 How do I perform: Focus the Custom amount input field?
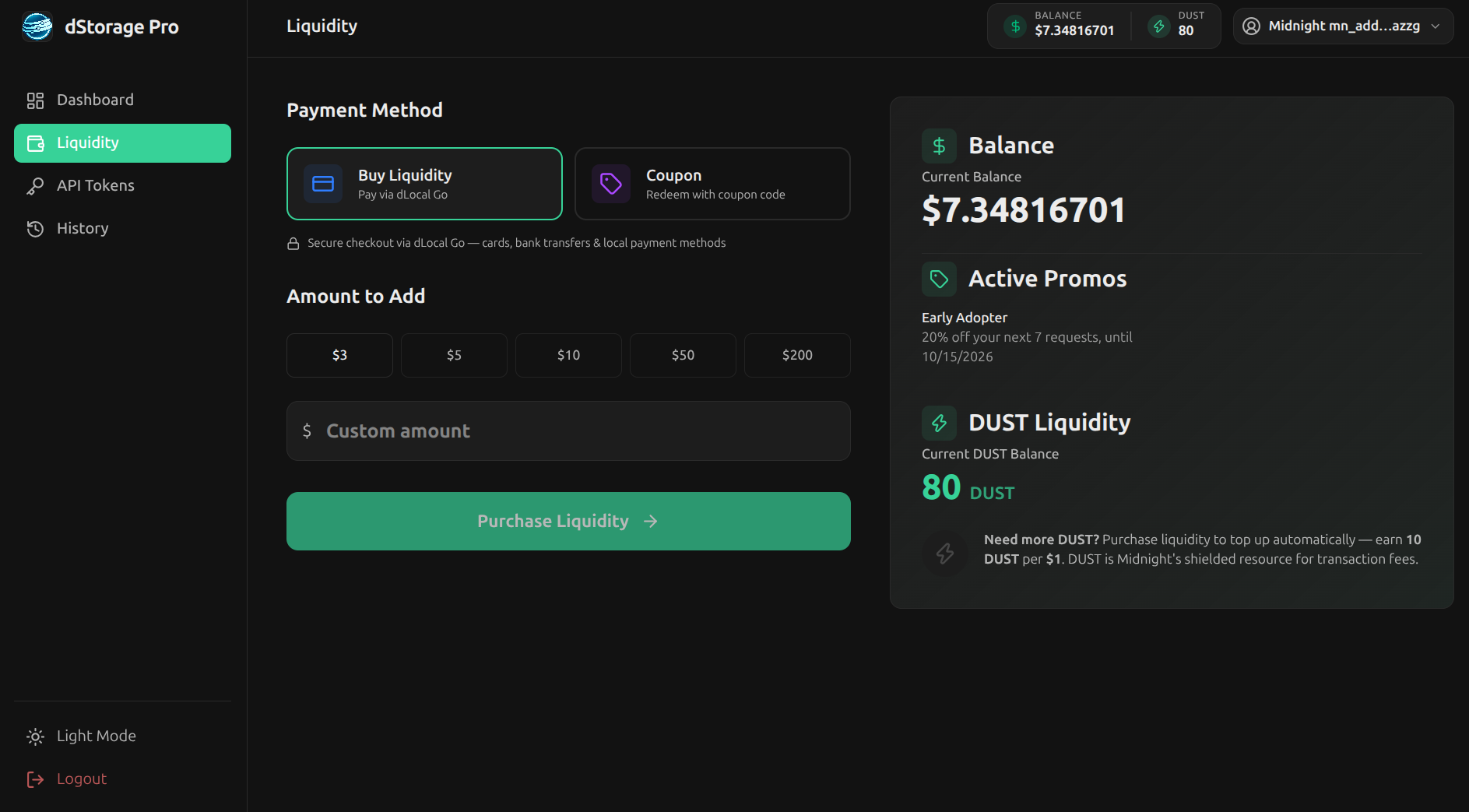568,431
